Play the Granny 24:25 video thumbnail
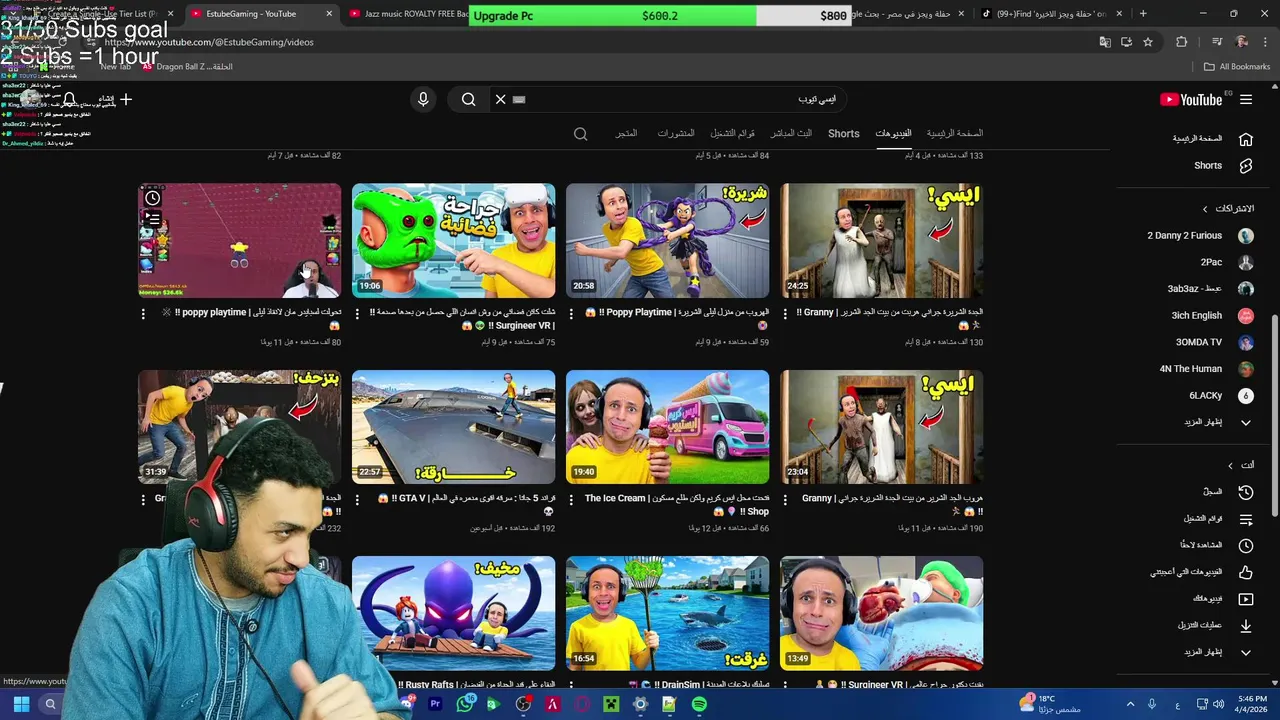The image size is (1280, 720). [881, 240]
